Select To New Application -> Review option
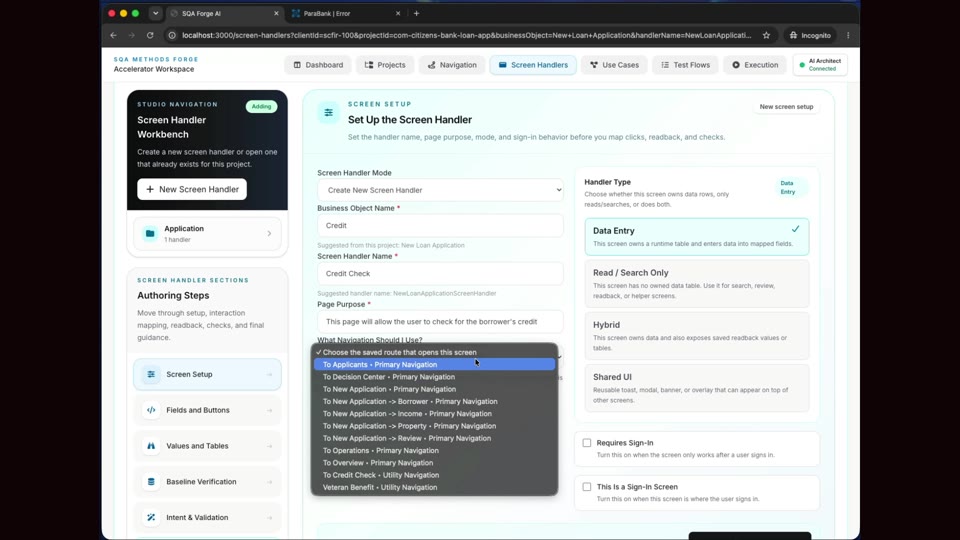Image resolution: width=960 pixels, height=540 pixels. [434, 438]
